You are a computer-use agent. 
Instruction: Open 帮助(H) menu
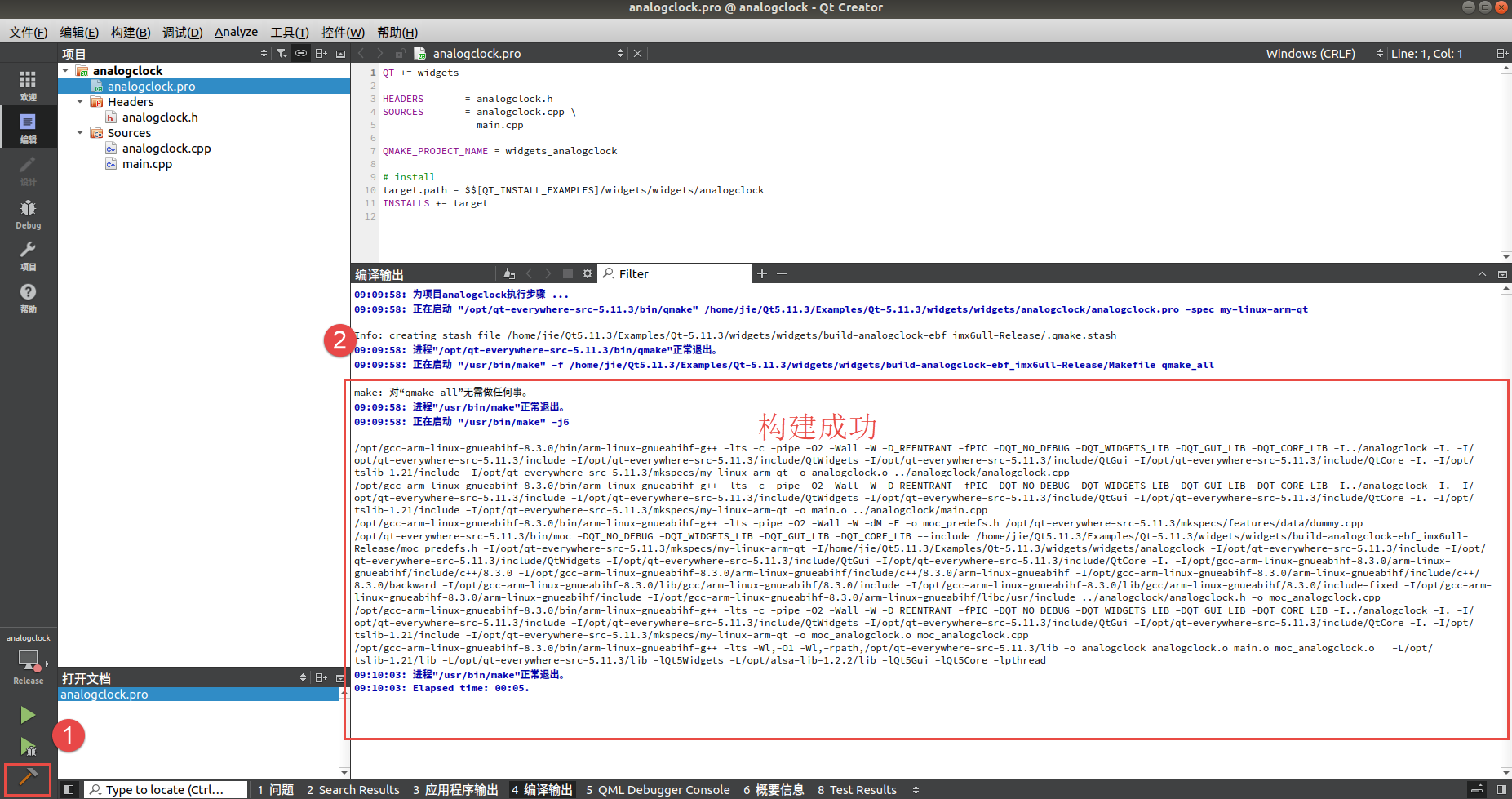click(397, 32)
